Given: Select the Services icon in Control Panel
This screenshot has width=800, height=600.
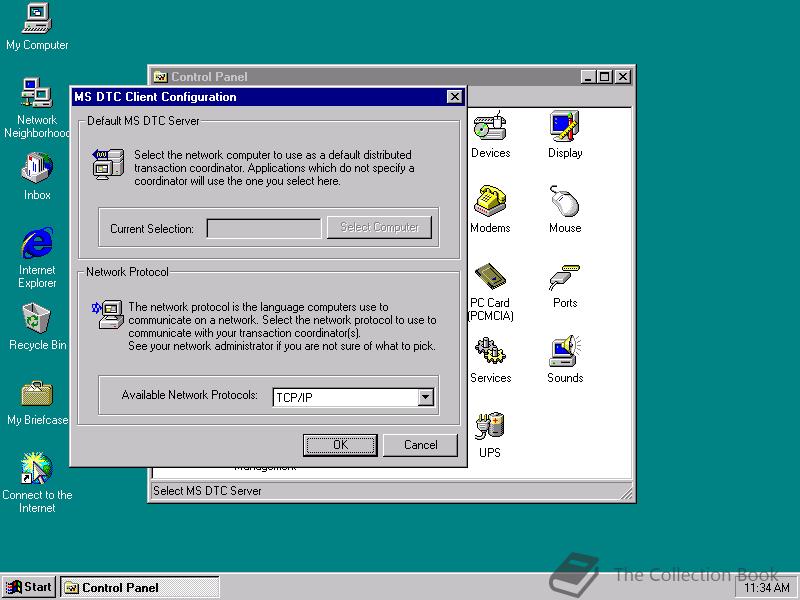Looking at the screenshot, I should click(x=490, y=360).
